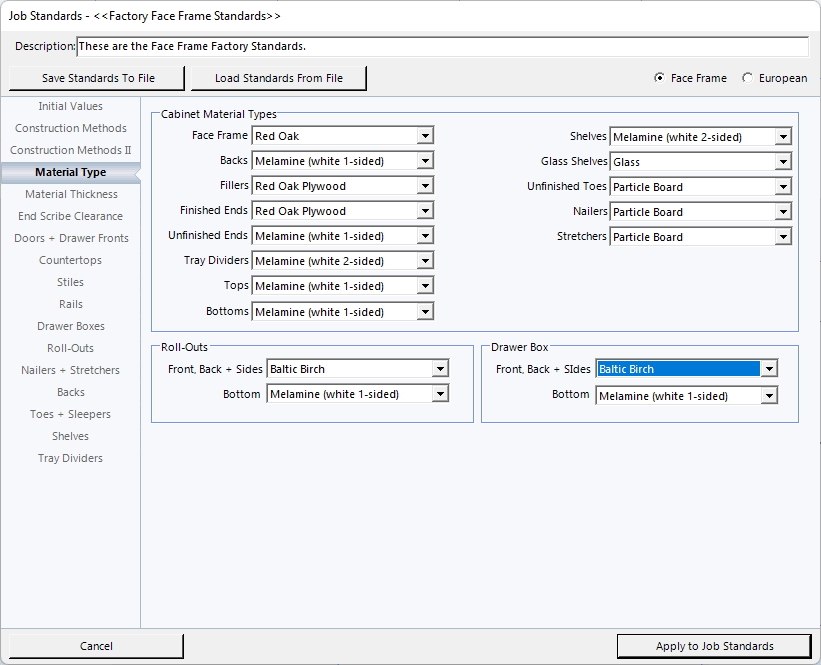Viewport: 821px width, 665px height.
Task: Open the Shelves material dropdown
Action: (783, 137)
